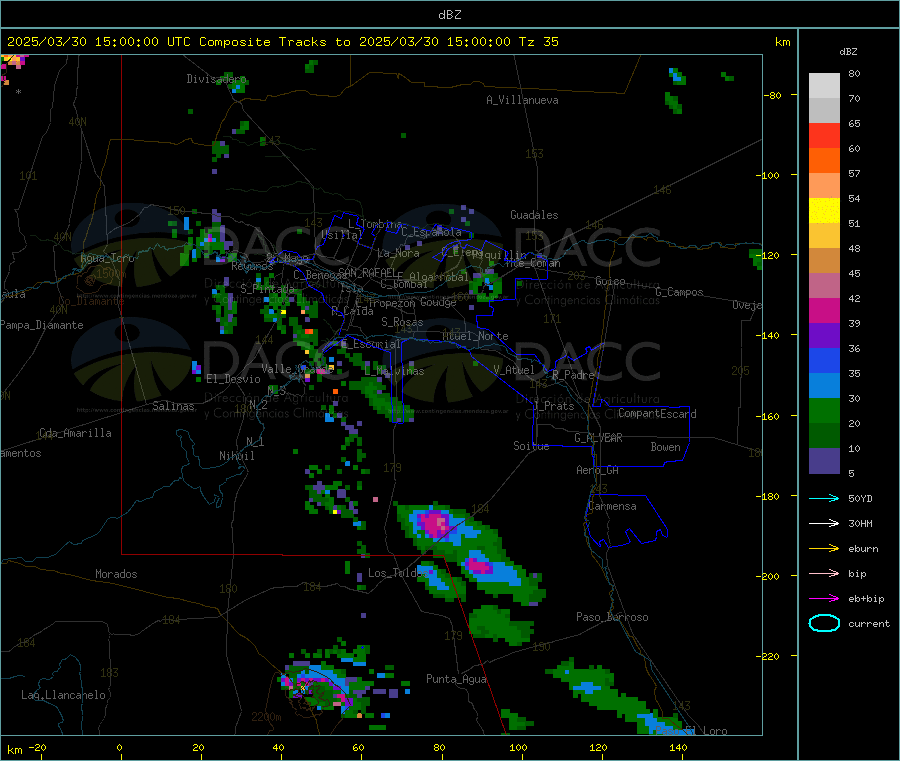Click the white 30HM arrow in legend

point(824,523)
